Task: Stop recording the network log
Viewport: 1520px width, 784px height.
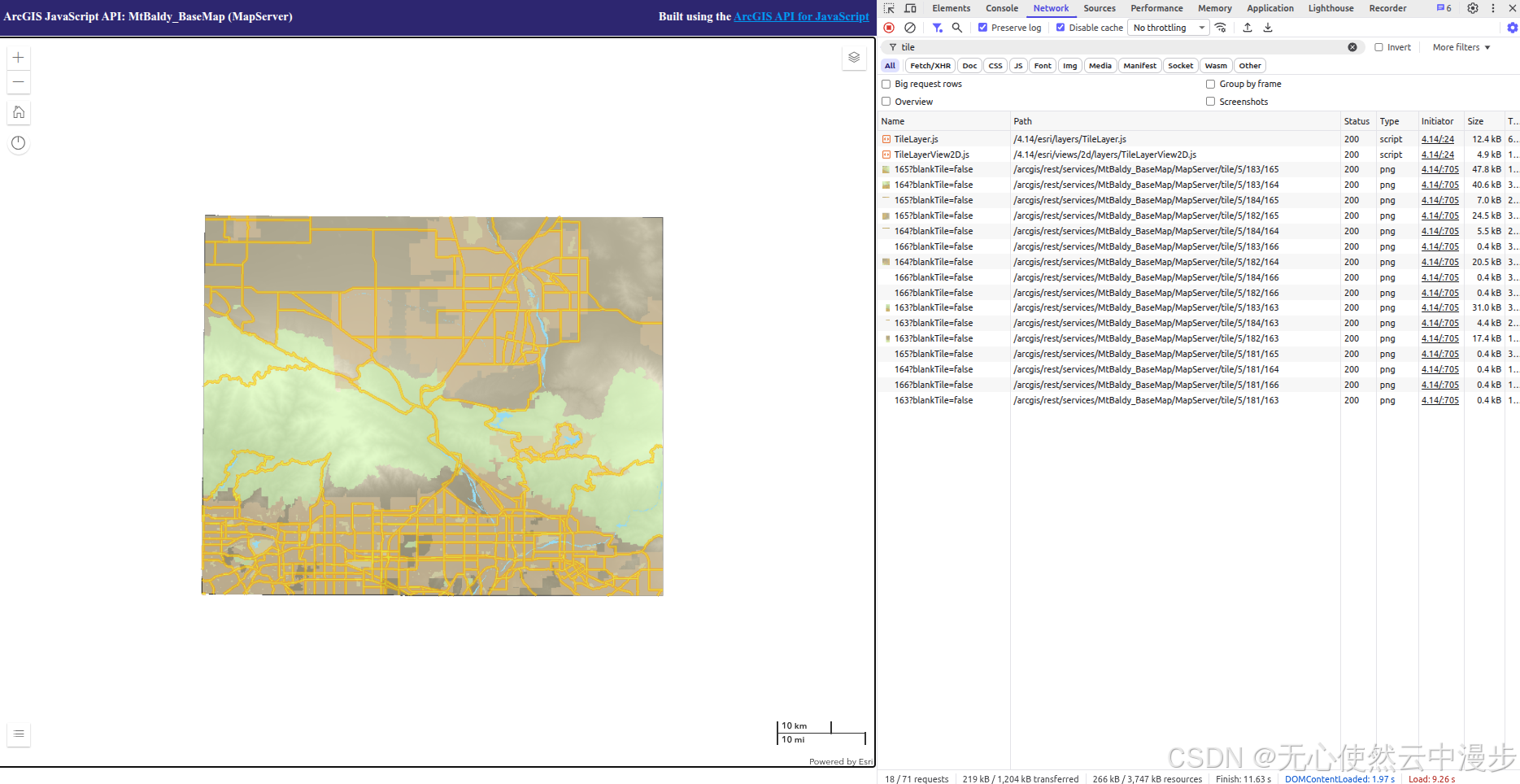Action: 889,28
